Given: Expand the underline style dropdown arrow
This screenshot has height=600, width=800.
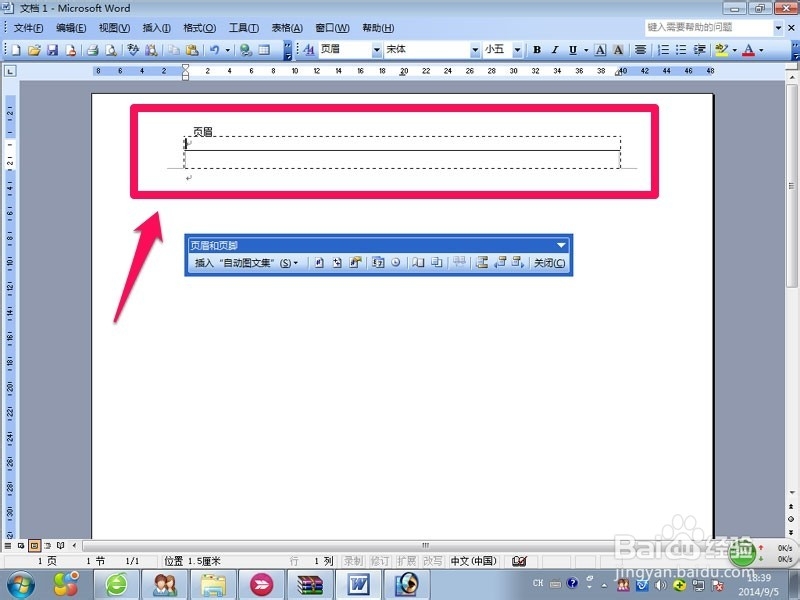Looking at the screenshot, I should (586, 50).
